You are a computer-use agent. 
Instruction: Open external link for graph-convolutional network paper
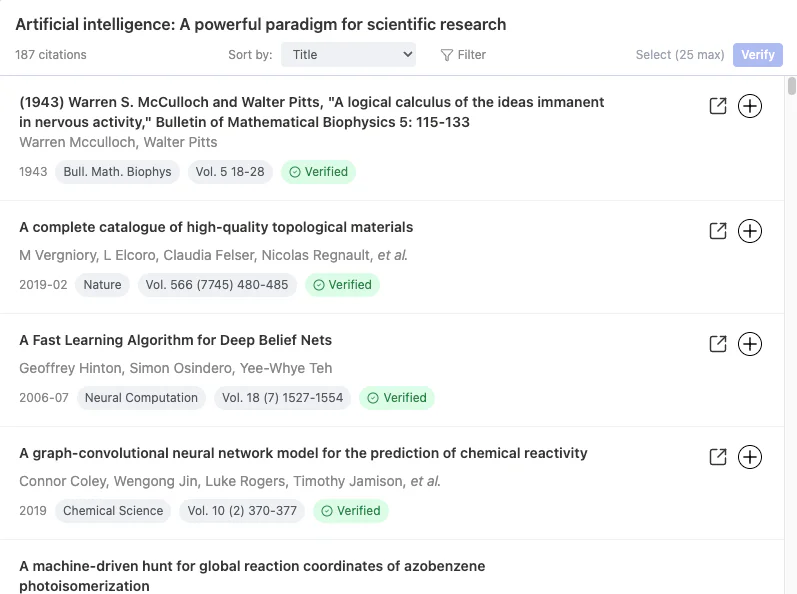[717, 457]
